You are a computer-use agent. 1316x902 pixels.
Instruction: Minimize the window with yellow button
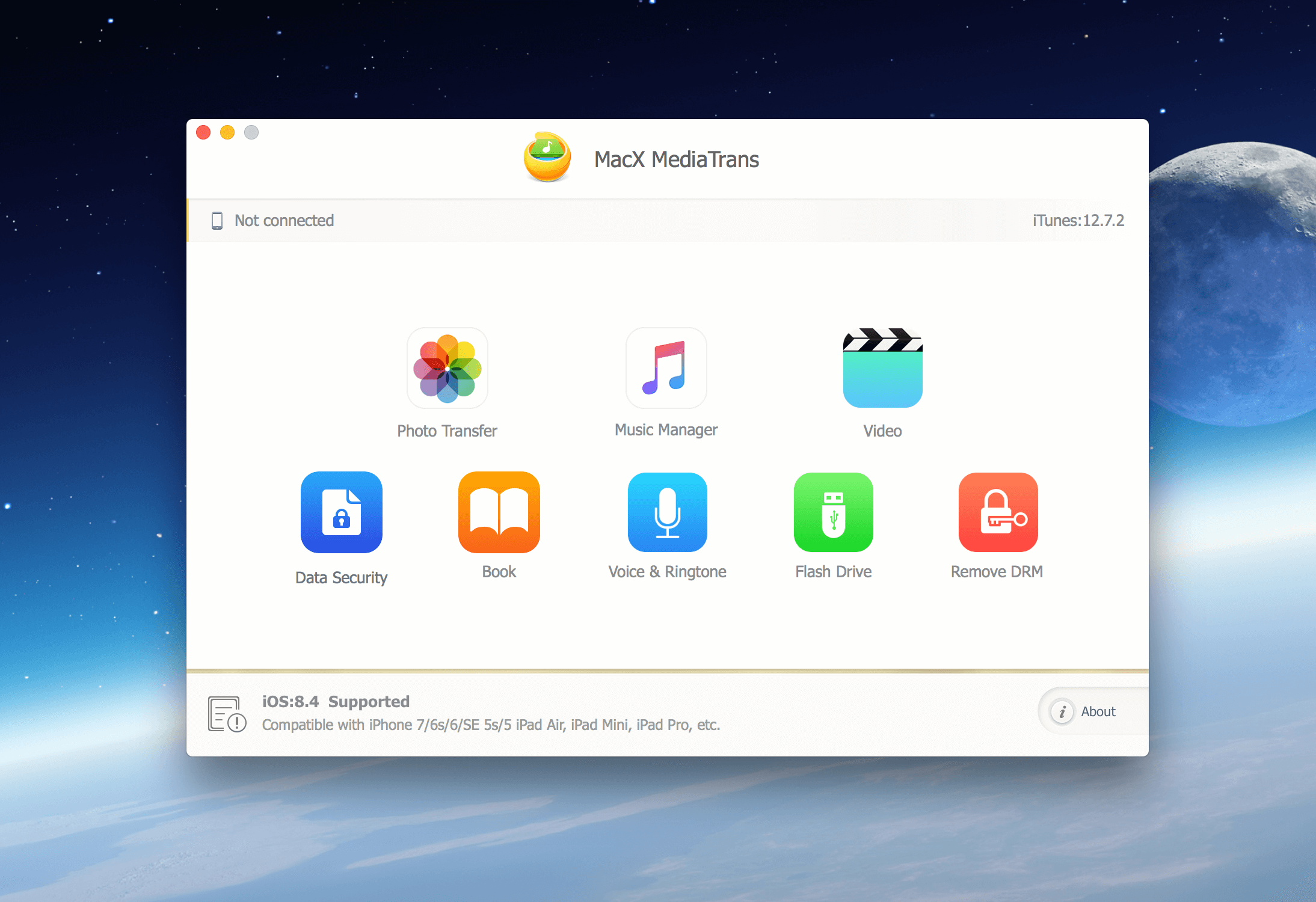click(x=227, y=132)
